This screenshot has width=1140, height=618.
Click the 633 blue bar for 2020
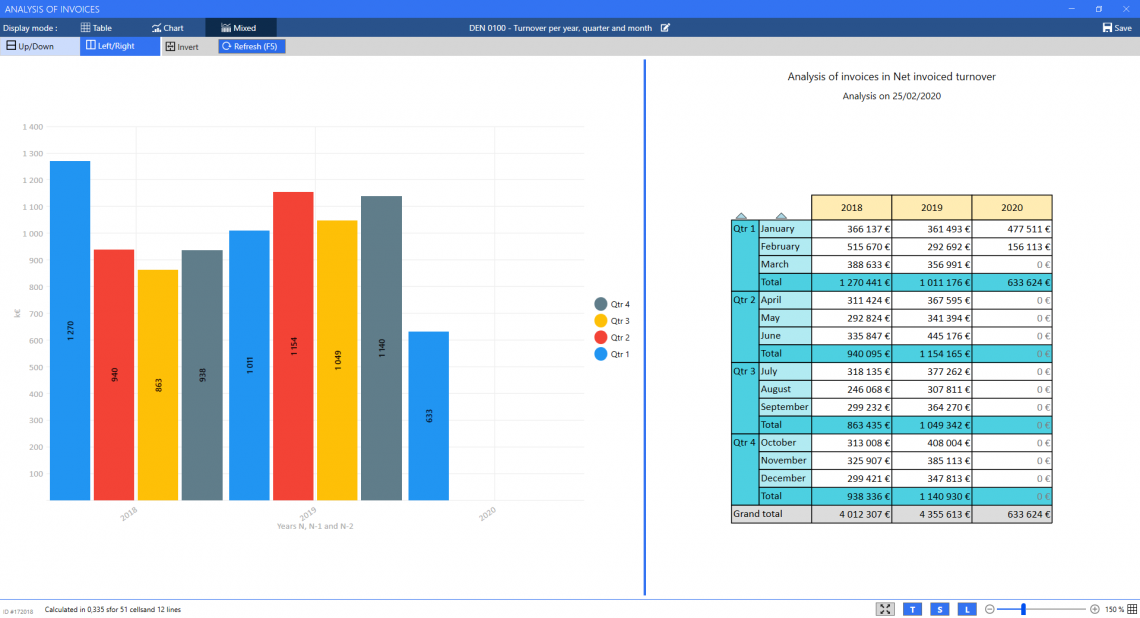coord(428,416)
